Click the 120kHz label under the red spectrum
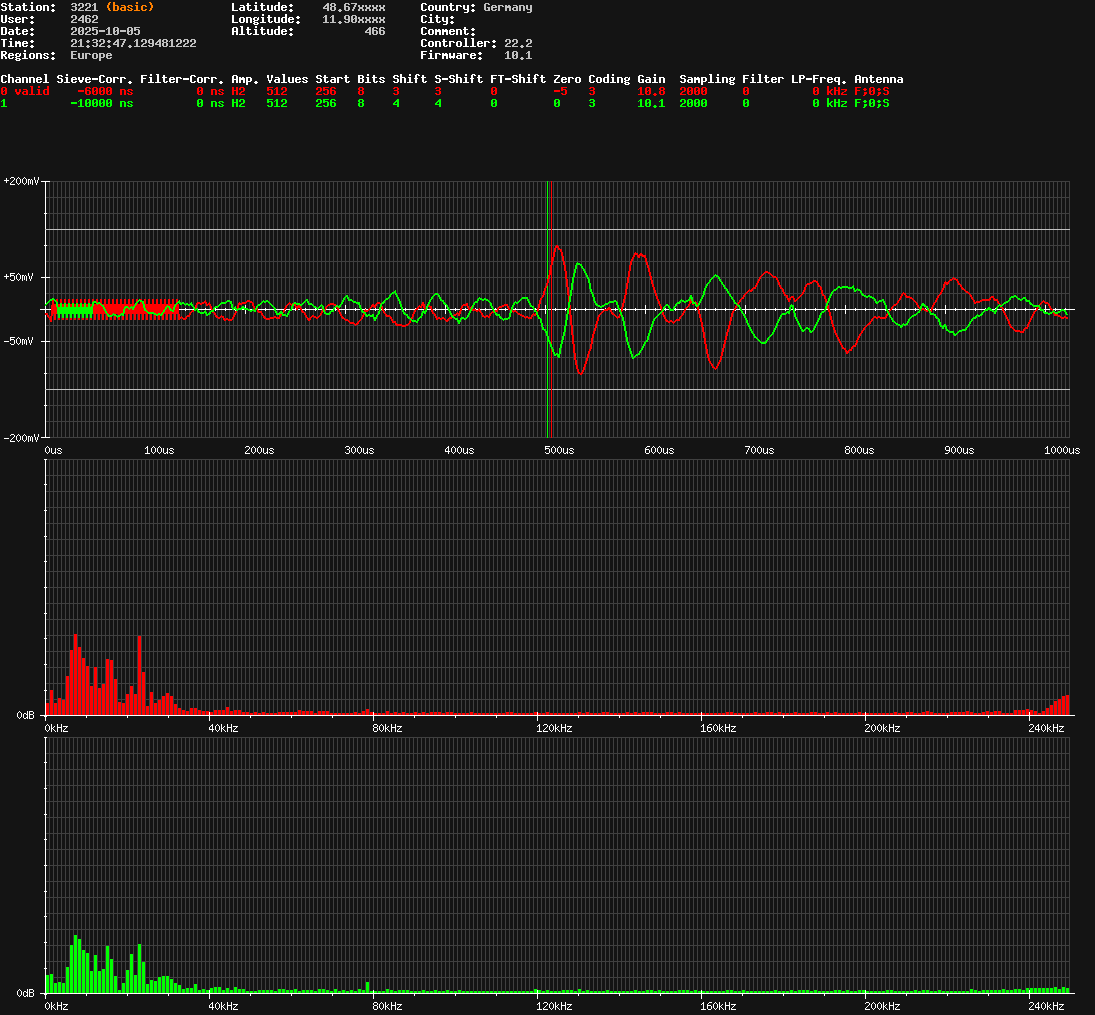This screenshot has height=1015, width=1095. click(x=554, y=728)
